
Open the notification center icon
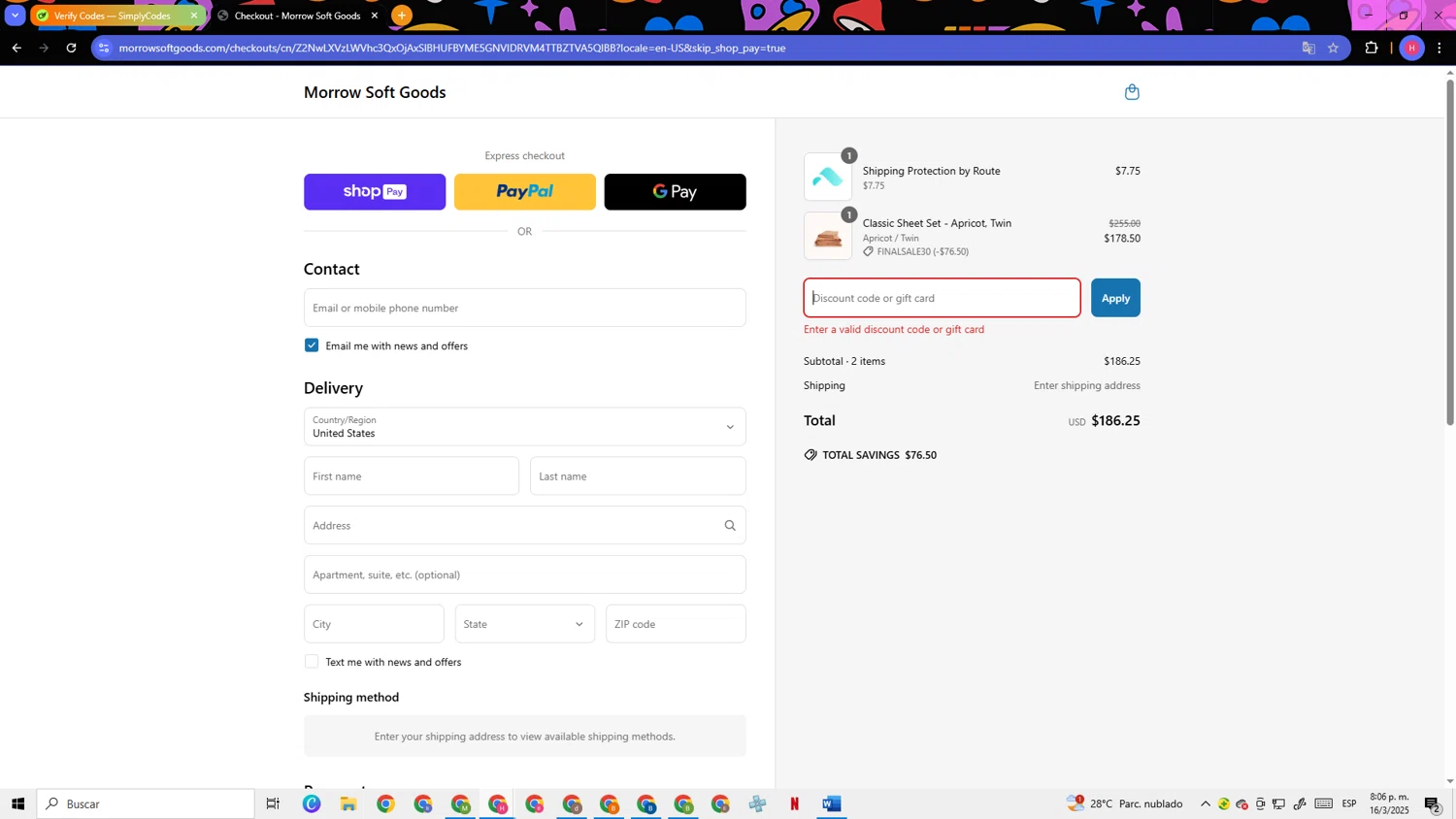1434,803
